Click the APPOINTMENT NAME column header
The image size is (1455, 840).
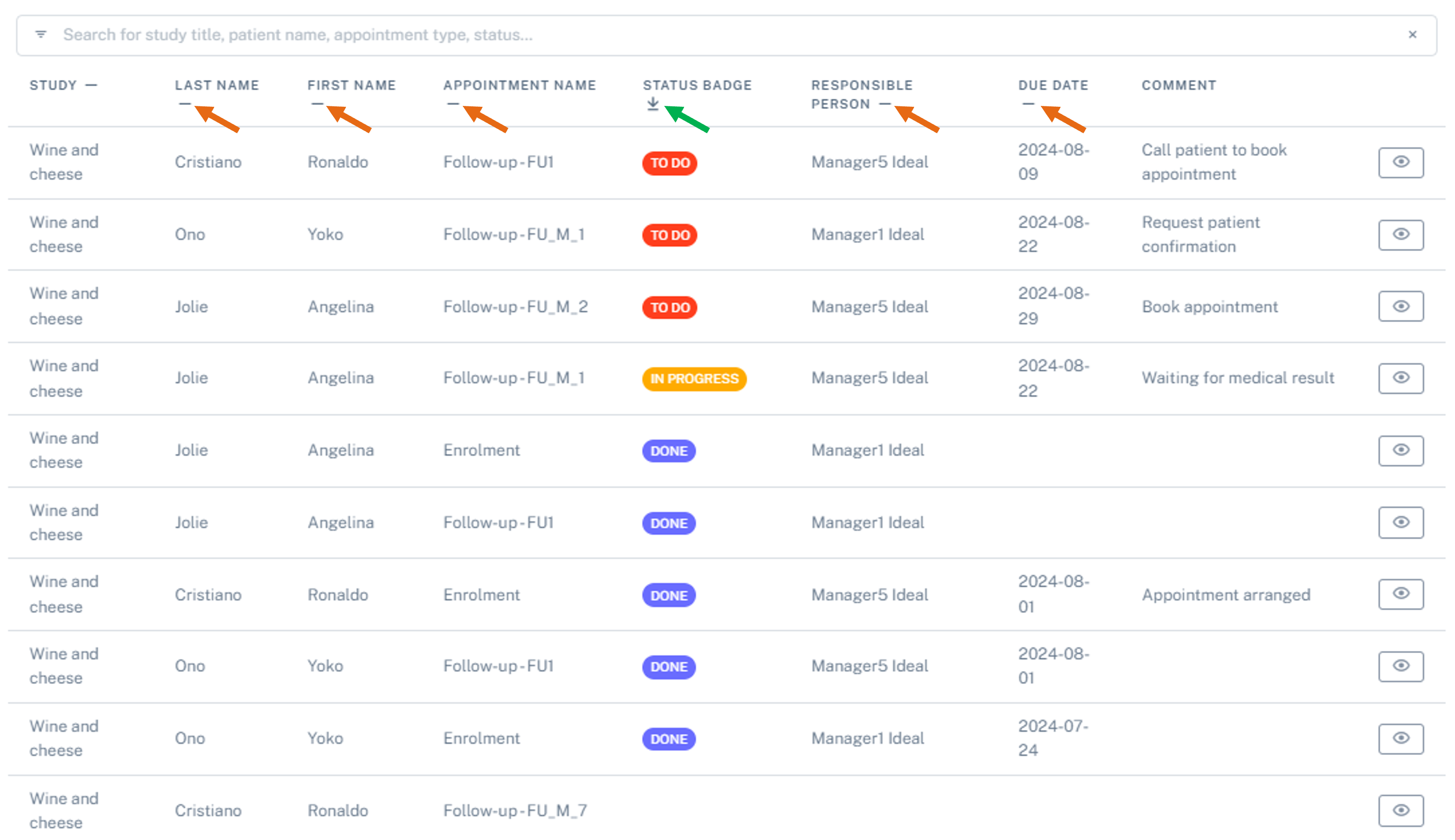(x=519, y=85)
